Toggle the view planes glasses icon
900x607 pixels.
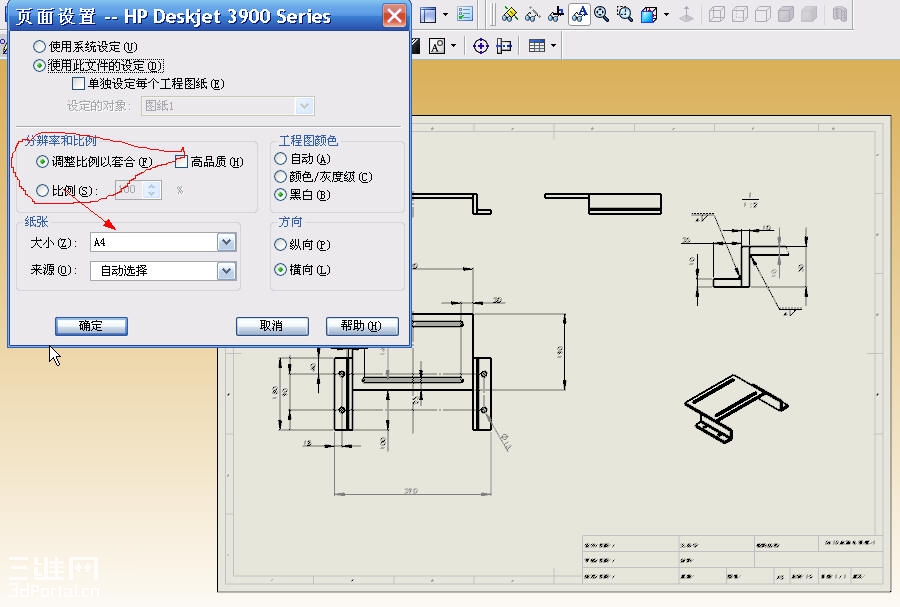pos(509,14)
